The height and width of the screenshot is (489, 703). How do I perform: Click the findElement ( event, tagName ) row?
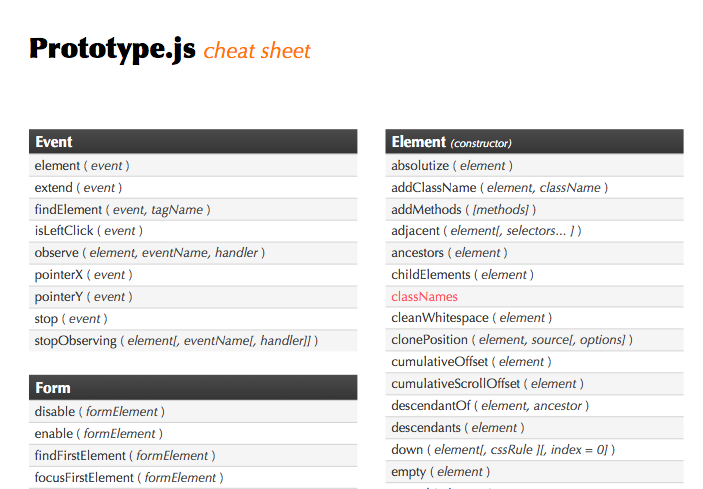(x=193, y=209)
